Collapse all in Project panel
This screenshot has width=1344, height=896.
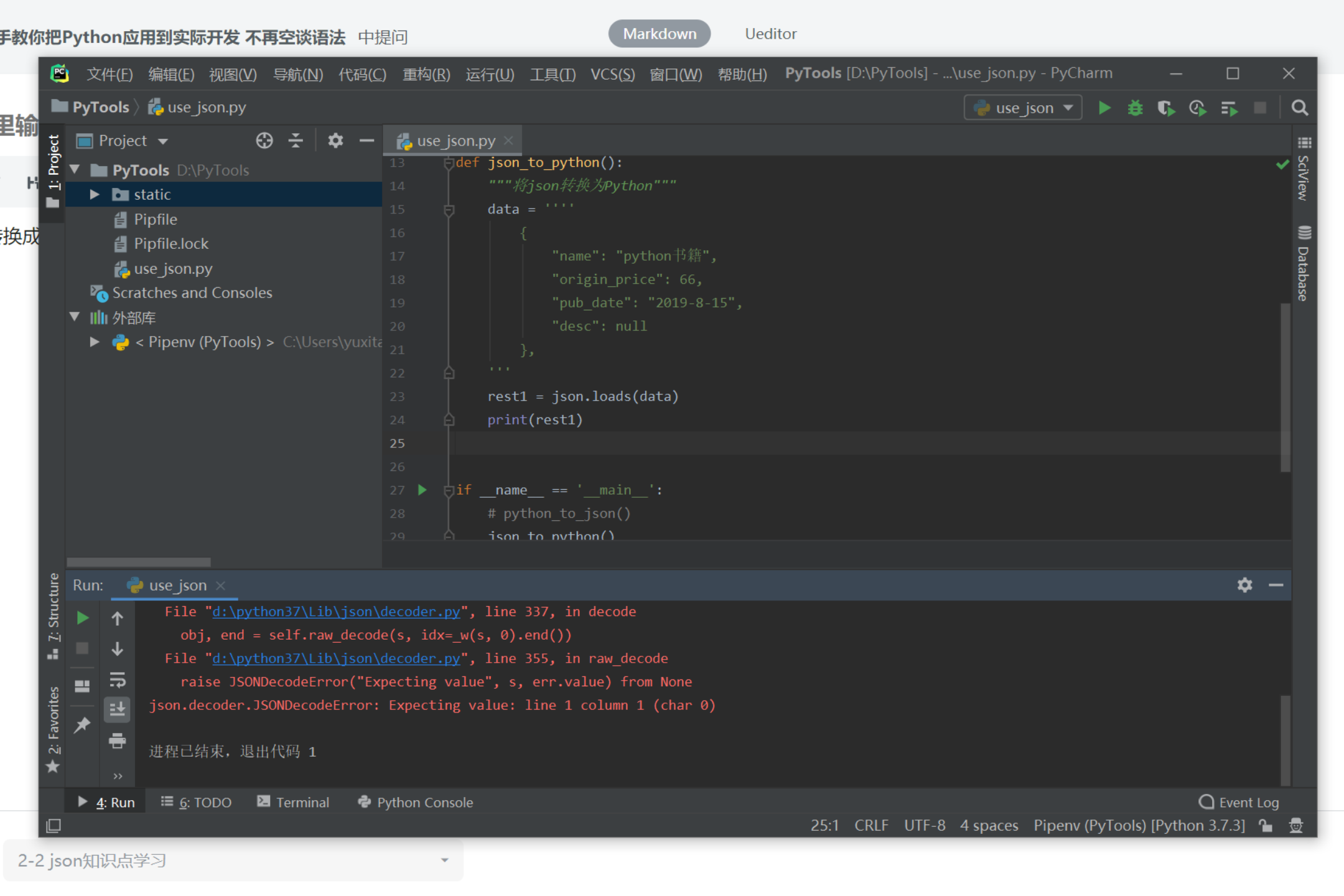click(x=296, y=141)
